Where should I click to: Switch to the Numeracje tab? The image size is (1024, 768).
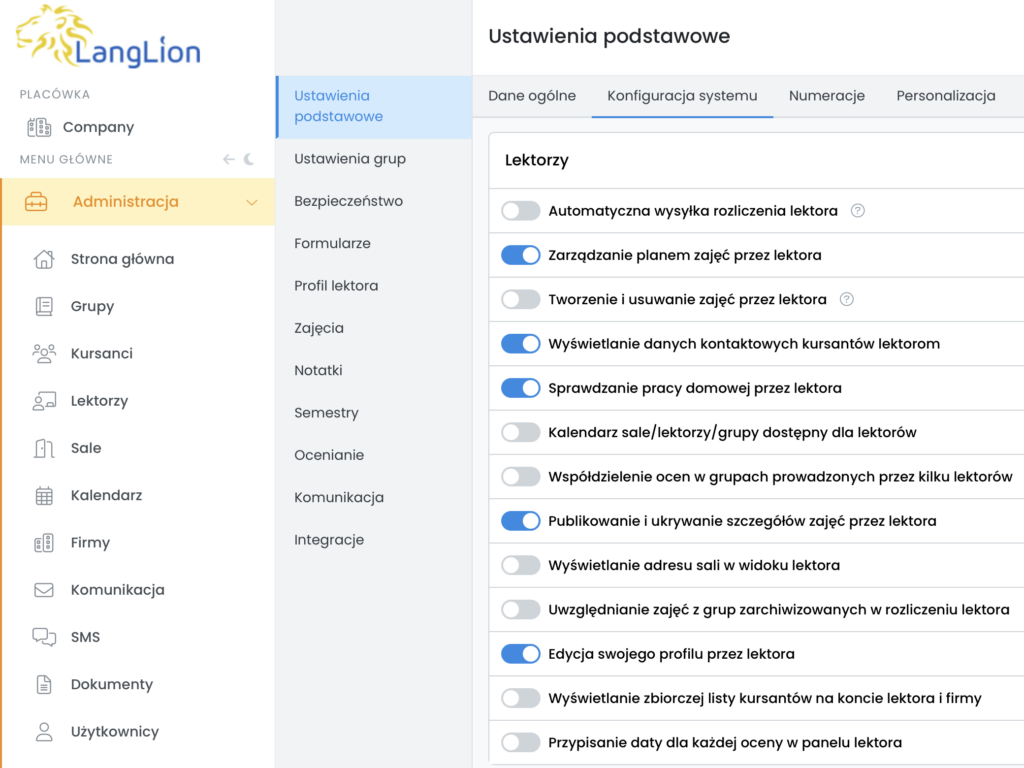coord(826,96)
